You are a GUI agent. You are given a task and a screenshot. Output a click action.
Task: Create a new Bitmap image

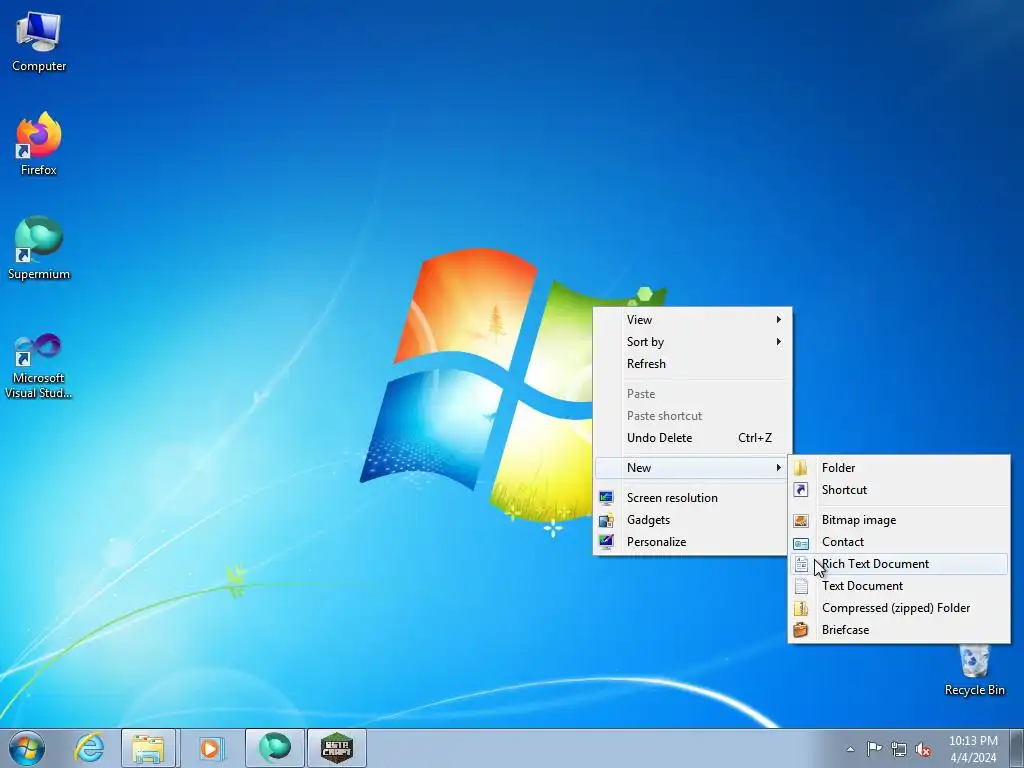pos(899,520)
